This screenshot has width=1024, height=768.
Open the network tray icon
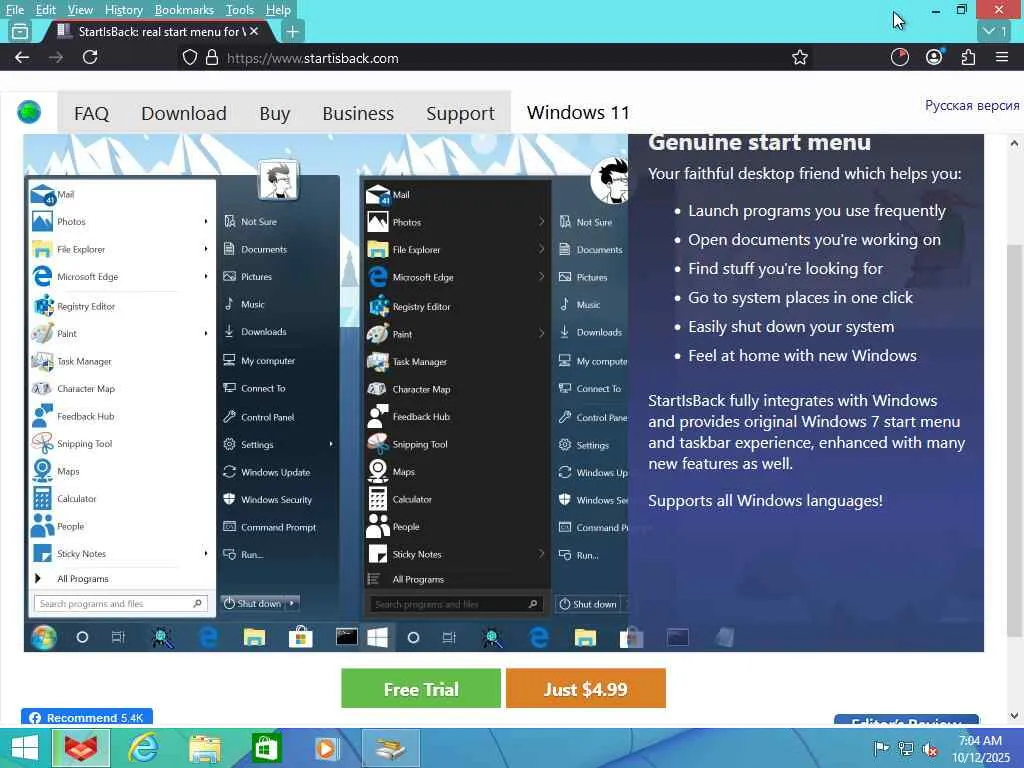(x=905, y=748)
